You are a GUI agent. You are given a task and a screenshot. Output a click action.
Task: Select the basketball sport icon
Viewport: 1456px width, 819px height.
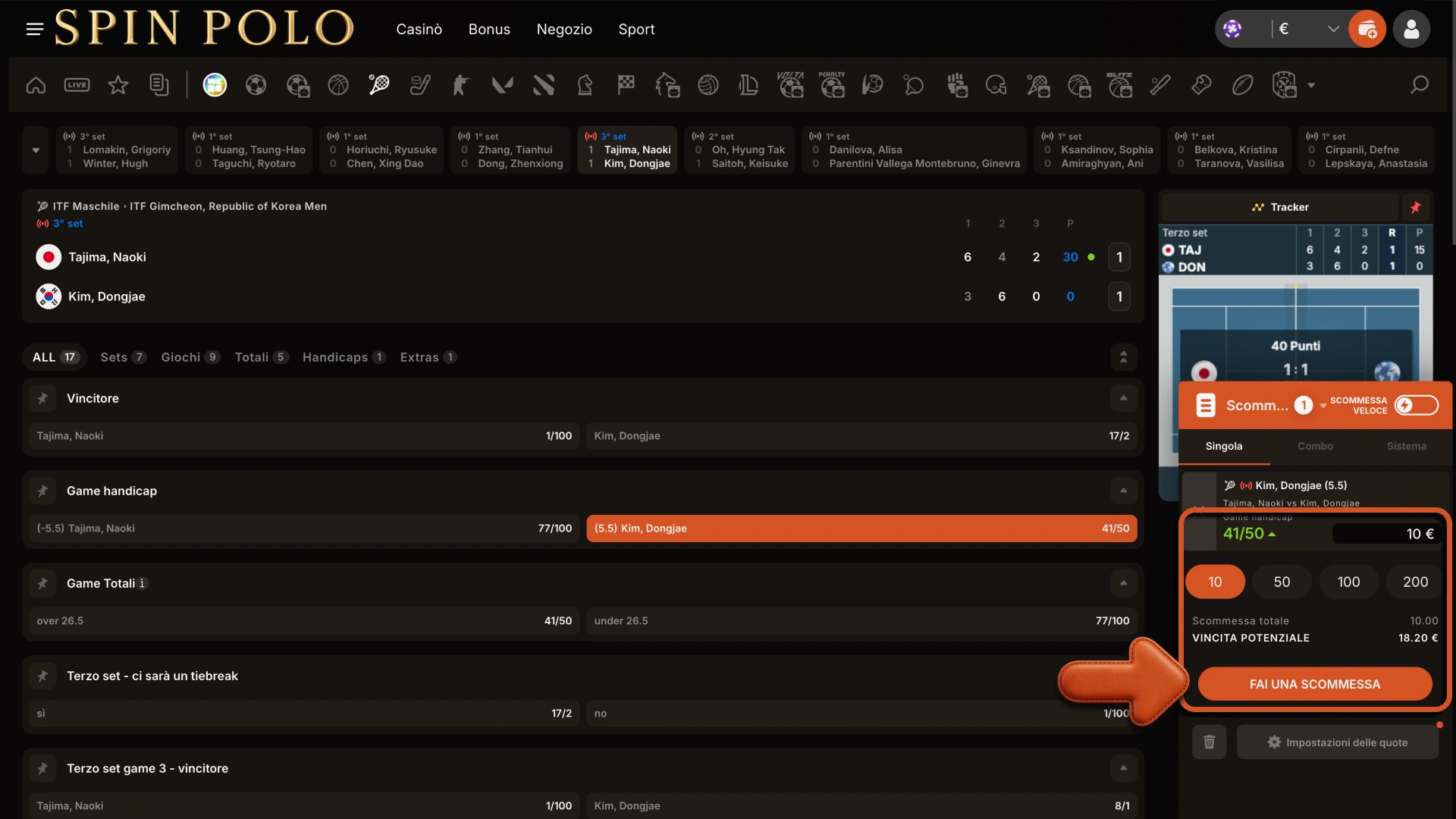pos(337,85)
